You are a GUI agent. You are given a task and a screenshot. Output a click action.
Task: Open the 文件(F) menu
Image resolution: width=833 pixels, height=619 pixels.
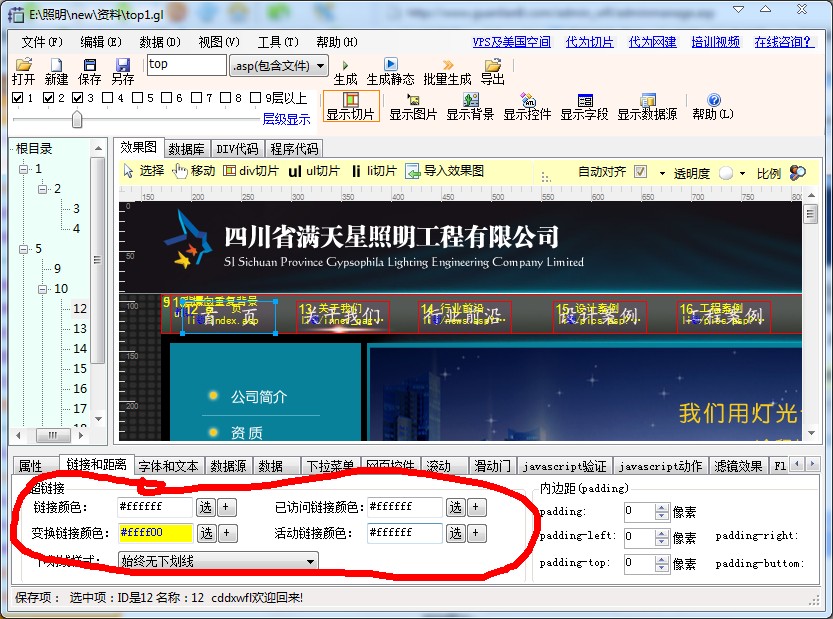[x=42, y=42]
